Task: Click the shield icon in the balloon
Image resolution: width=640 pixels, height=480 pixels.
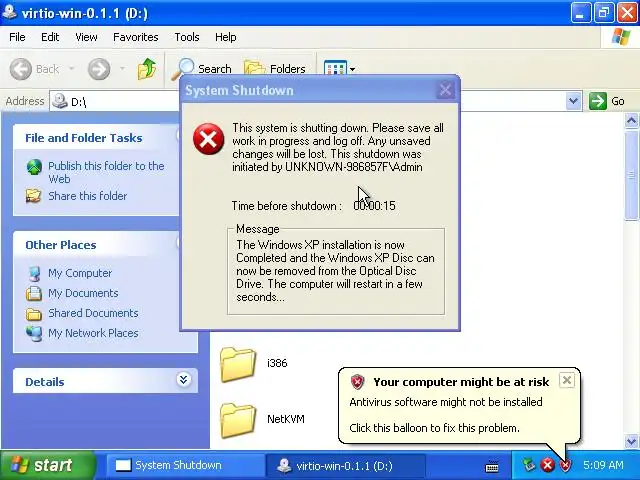Action: 358,382
